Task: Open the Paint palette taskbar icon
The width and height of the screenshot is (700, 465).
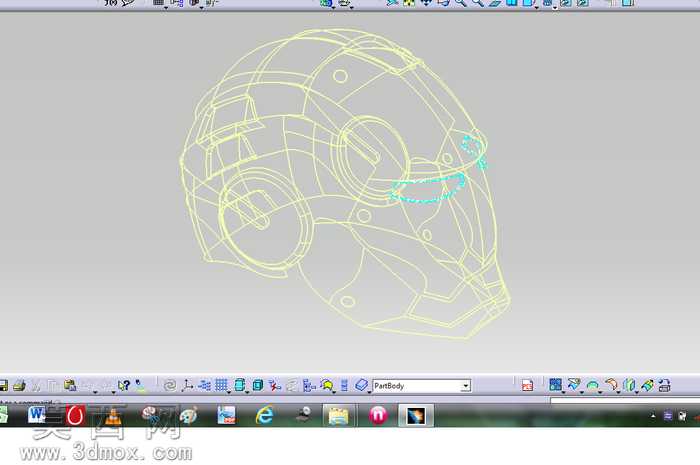Action: 188,416
